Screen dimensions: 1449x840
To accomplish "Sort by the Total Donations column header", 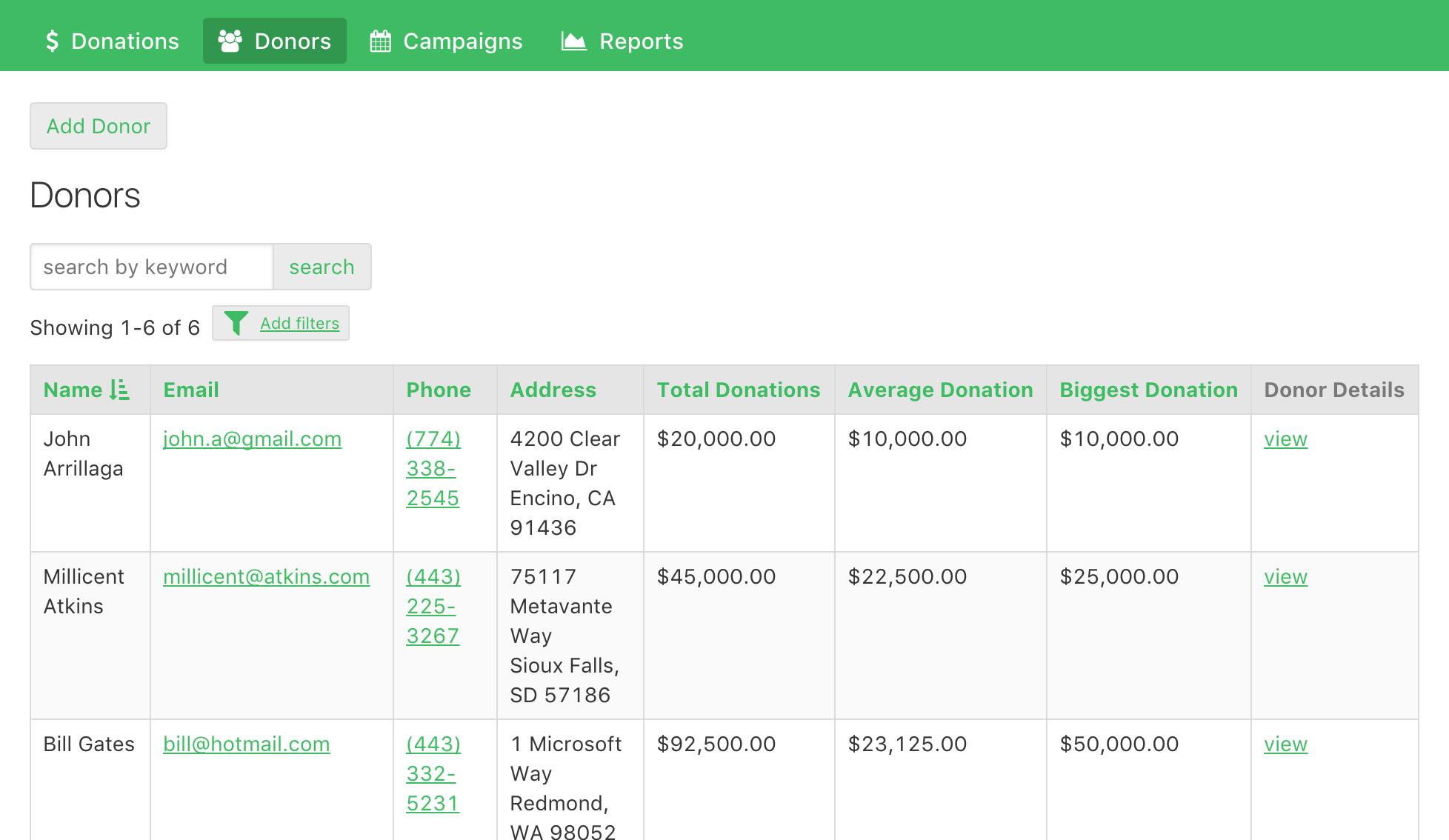I will (x=738, y=390).
